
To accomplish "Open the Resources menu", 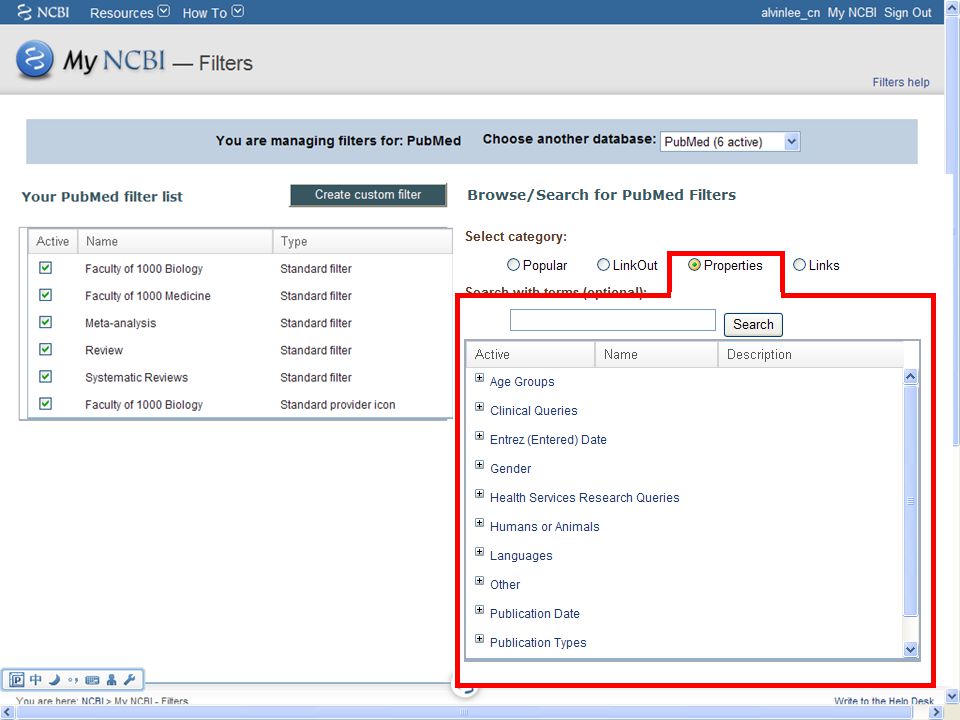I will 129,12.
